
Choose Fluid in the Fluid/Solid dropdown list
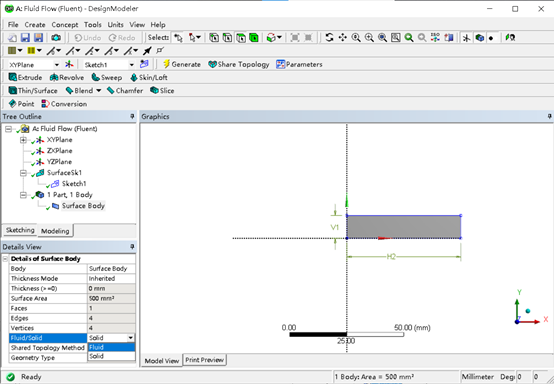tap(111, 347)
